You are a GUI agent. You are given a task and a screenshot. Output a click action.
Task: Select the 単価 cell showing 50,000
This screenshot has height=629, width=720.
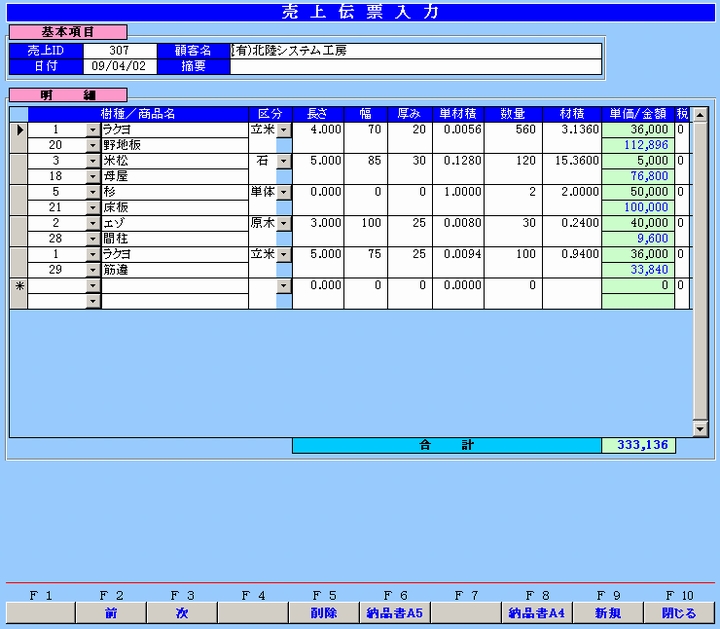click(x=637, y=192)
